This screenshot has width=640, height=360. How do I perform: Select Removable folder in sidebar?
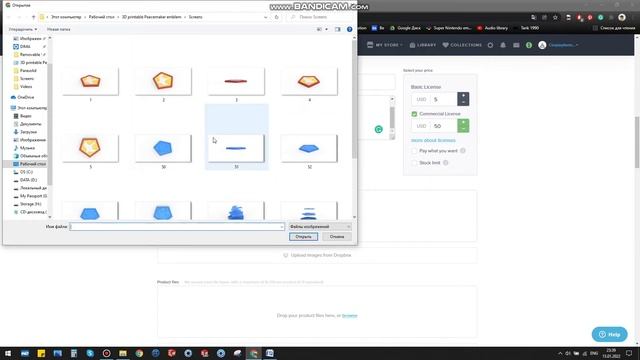point(30,55)
